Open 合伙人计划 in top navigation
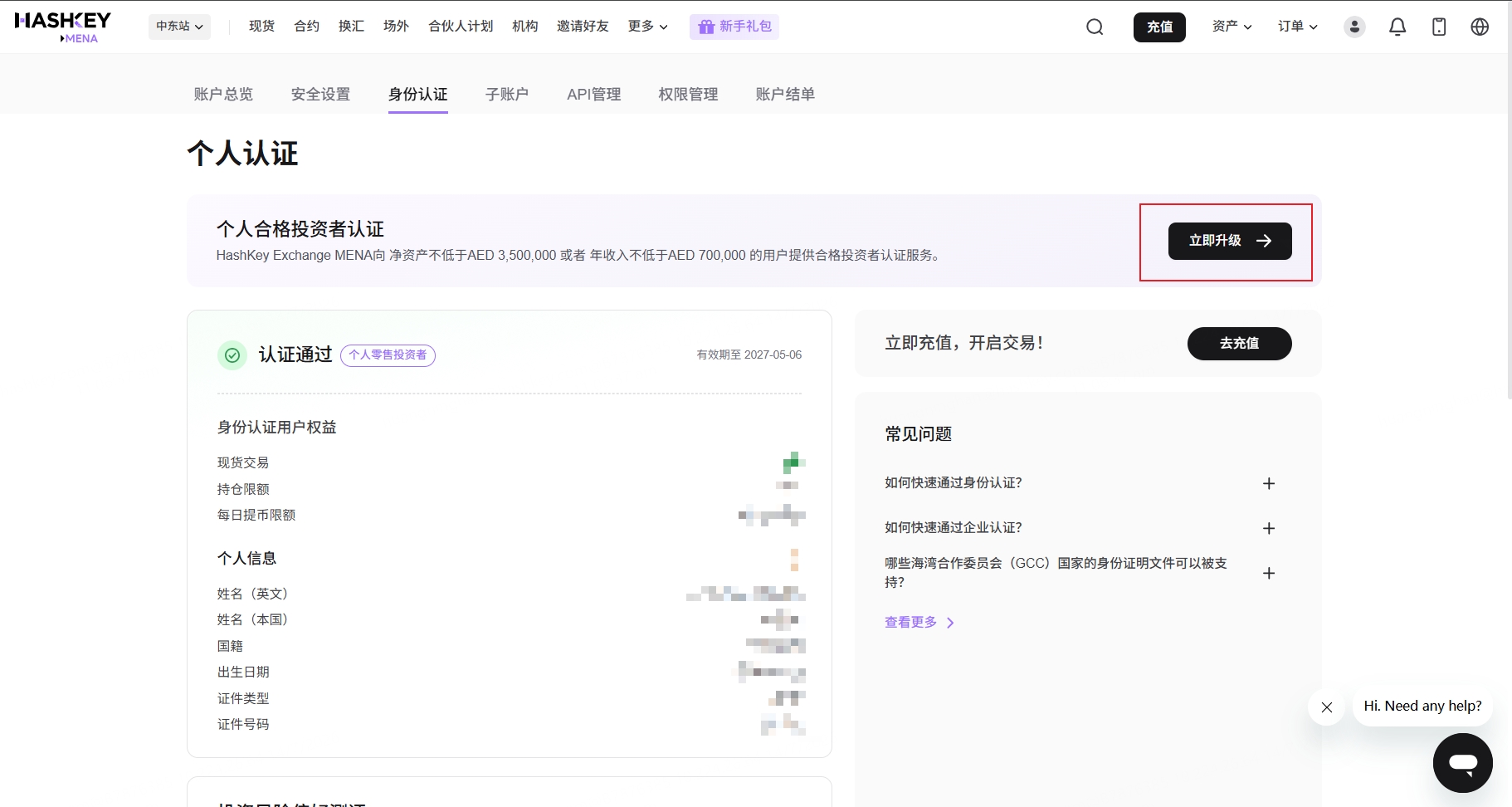The image size is (1512, 807). 461,27
